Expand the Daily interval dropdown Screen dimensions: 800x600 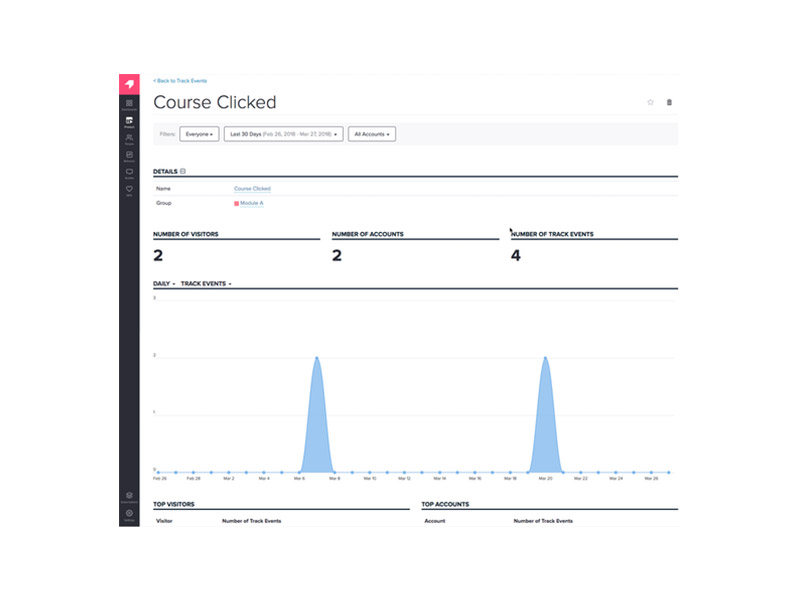(x=164, y=284)
